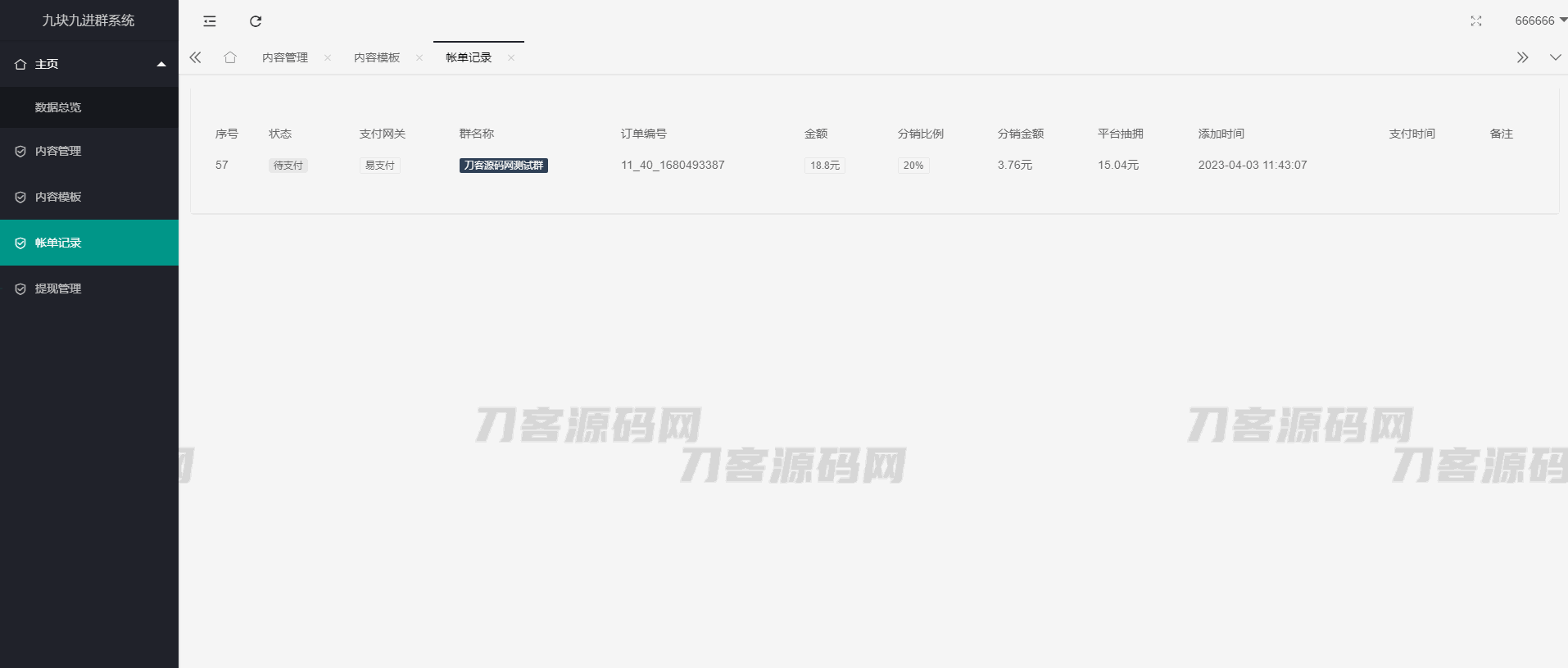This screenshot has width=1568, height=668.
Task: Open the 666666 user account dropdown
Action: [x=1539, y=20]
